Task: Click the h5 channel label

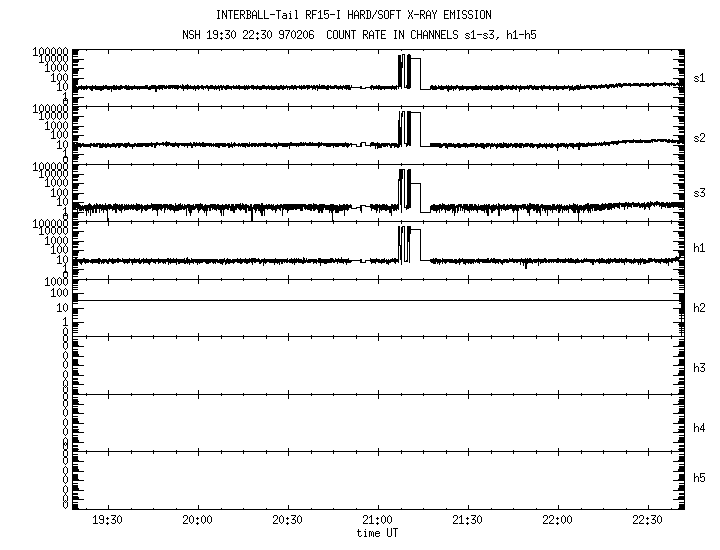Action: point(701,478)
